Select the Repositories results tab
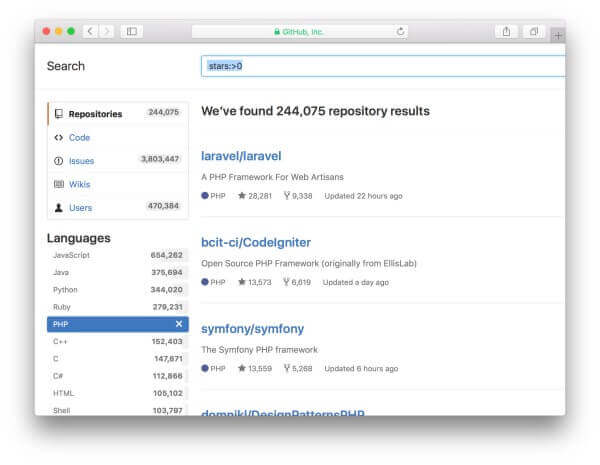600x465 pixels. click(x=95, y=114)
